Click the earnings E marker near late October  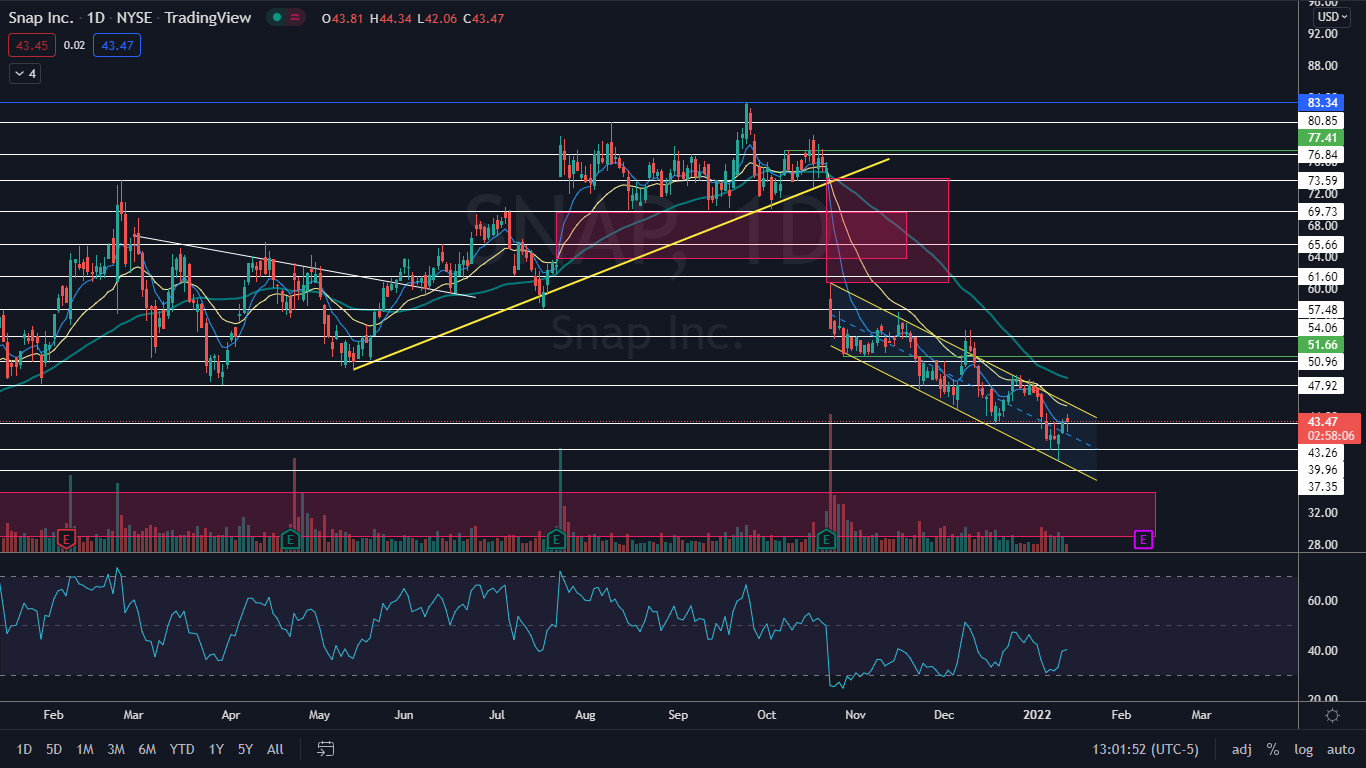pyautogui.click(x=827, y=539)
